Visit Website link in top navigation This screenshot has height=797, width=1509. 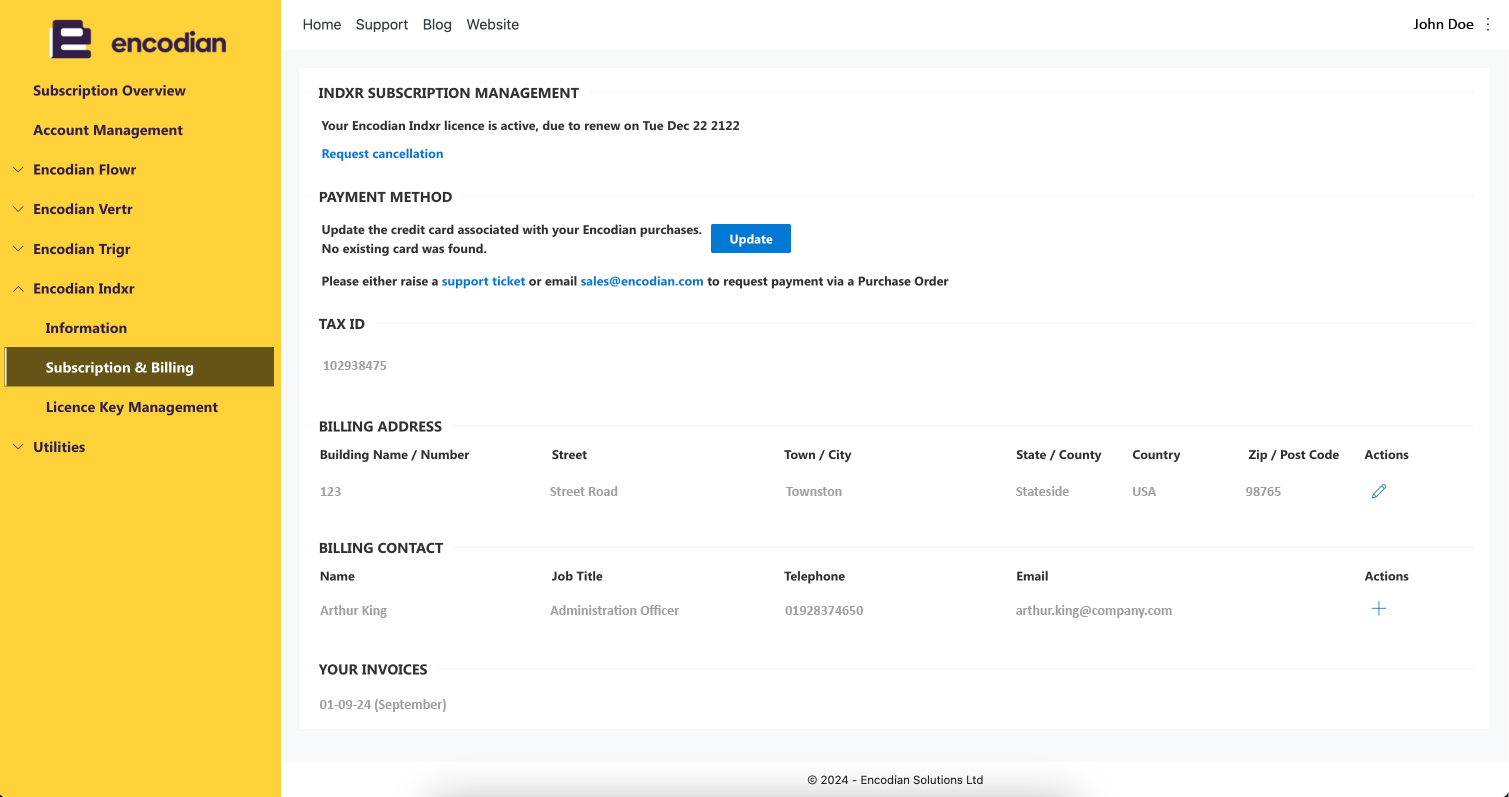[x=493, y=25]
